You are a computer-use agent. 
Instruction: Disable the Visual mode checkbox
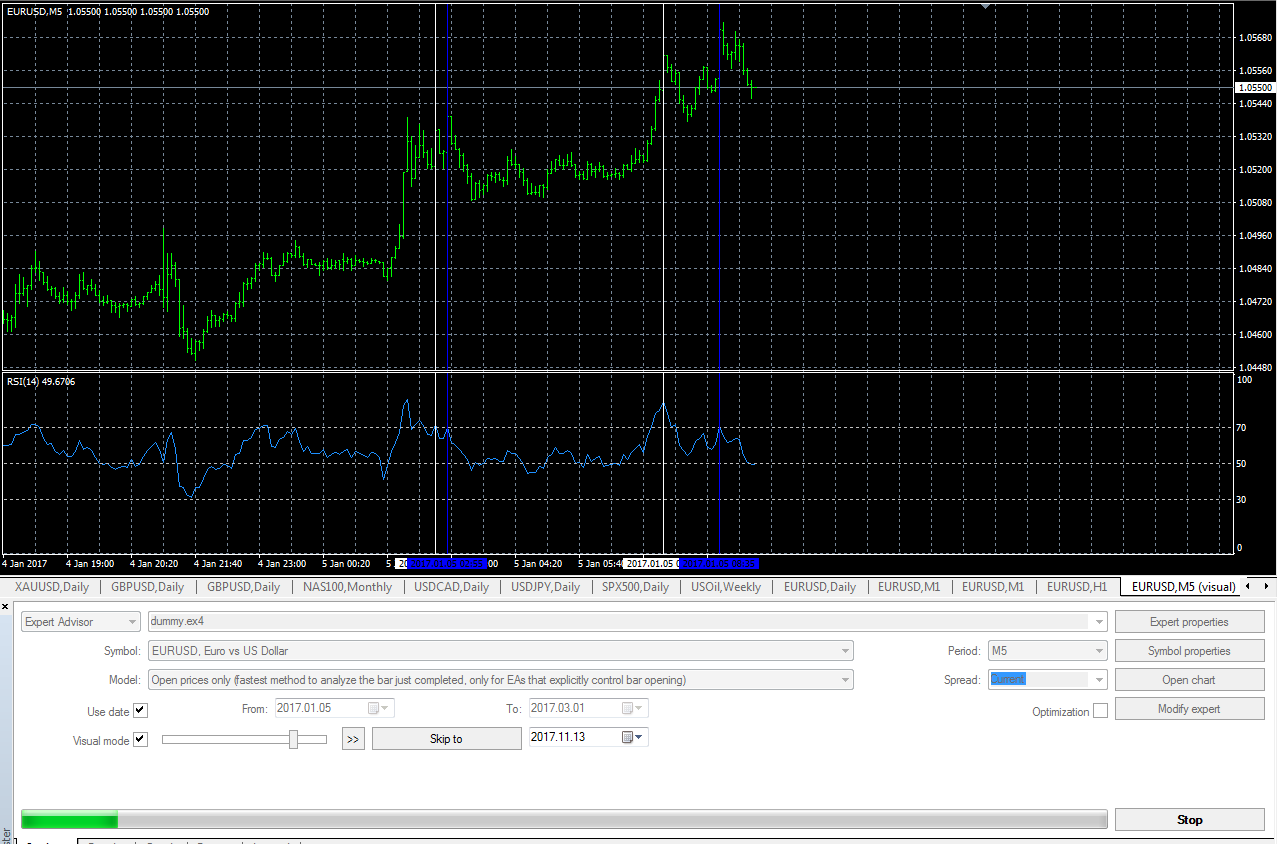(141, 740)
